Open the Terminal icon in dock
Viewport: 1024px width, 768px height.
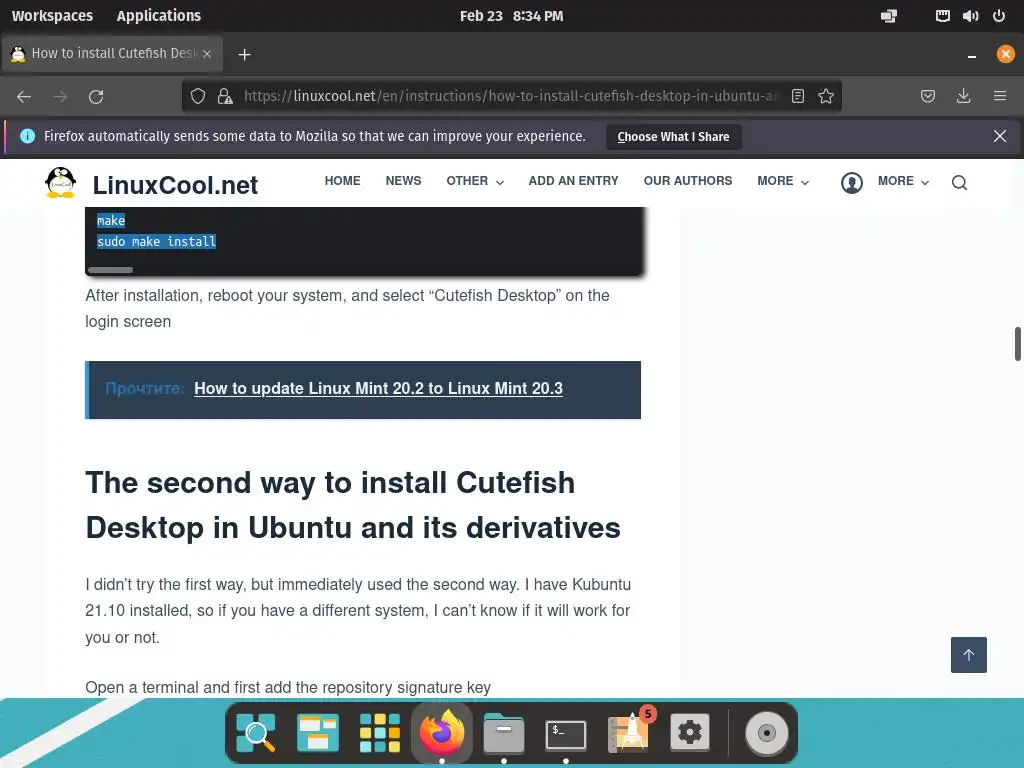pos(566,735)
